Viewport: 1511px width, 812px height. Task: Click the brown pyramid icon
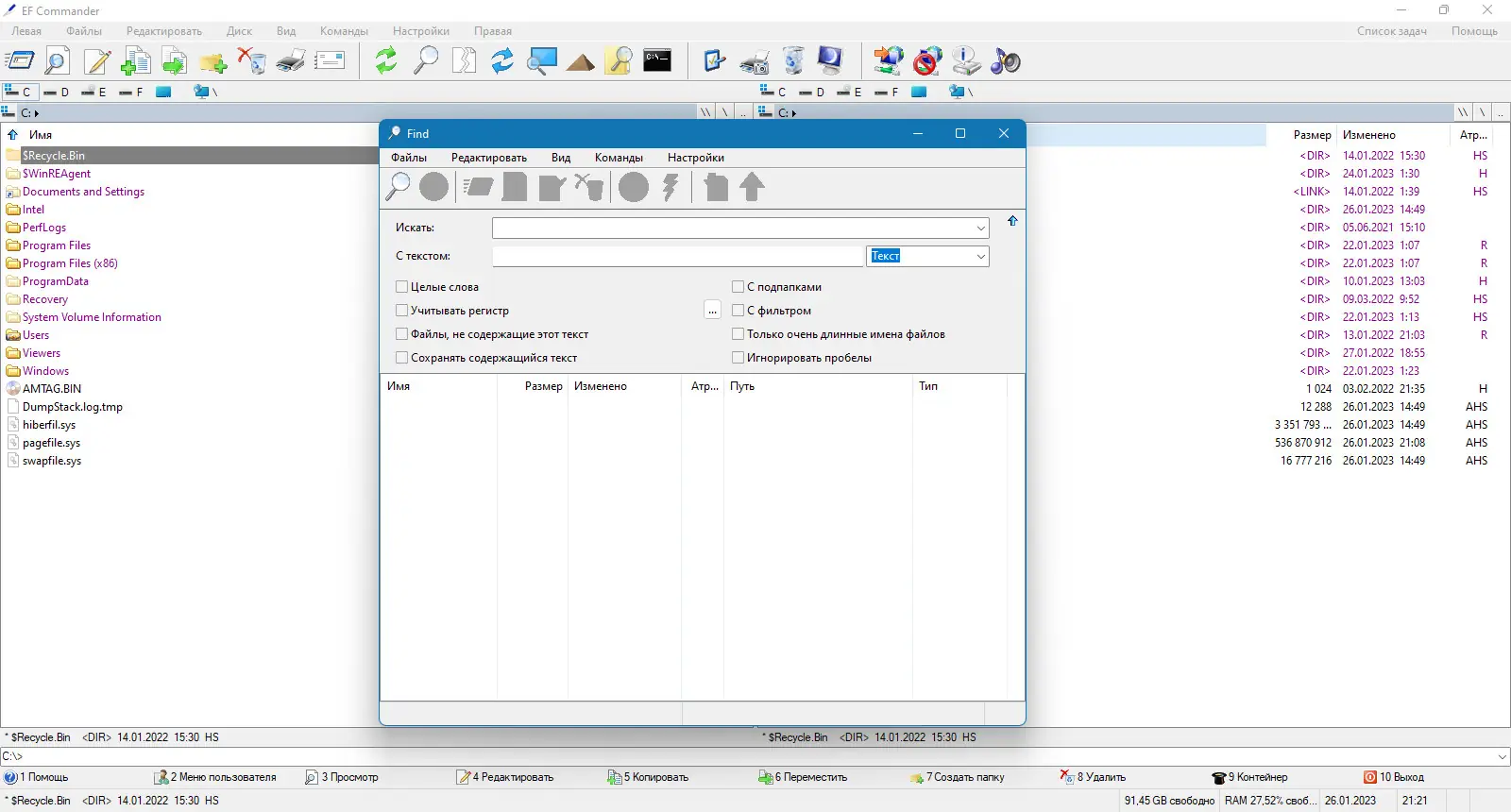pyautogui.click(x=581, y=63)
